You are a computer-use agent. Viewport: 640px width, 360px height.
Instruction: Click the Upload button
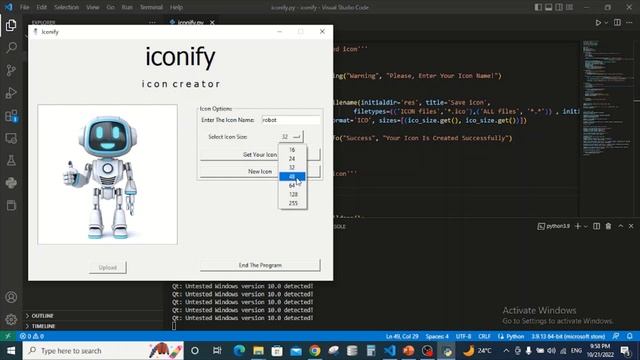108,268
